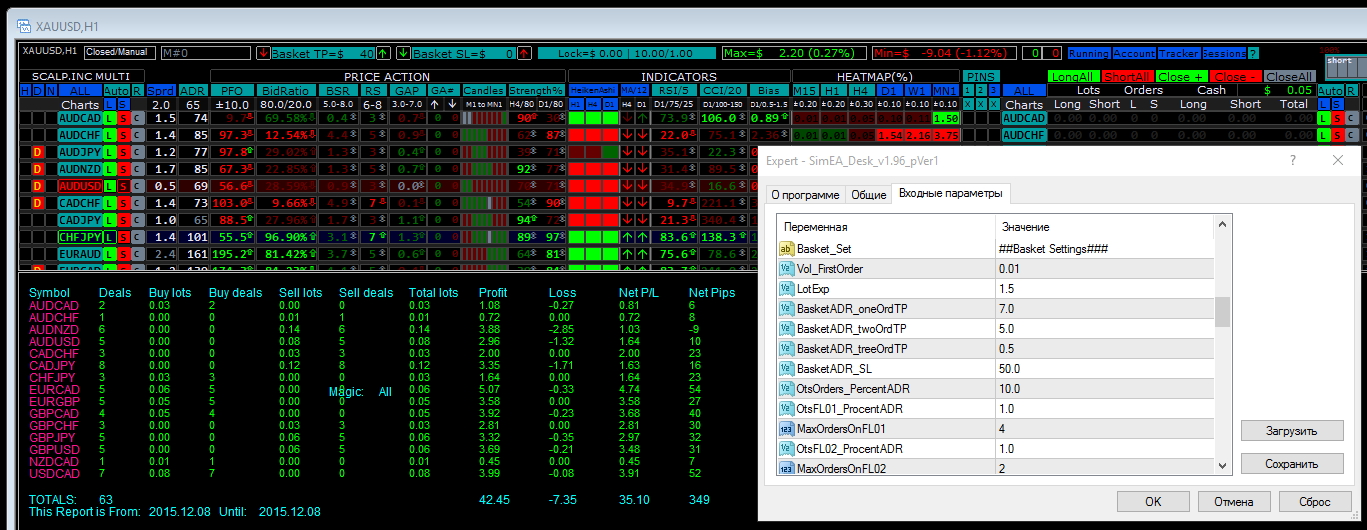Image resolution: width=1367 pixels, height=530 pixels.
Task: Click the grey C button on the AUDJPY row
Action: pyautogui.click(x=138, y=151)
